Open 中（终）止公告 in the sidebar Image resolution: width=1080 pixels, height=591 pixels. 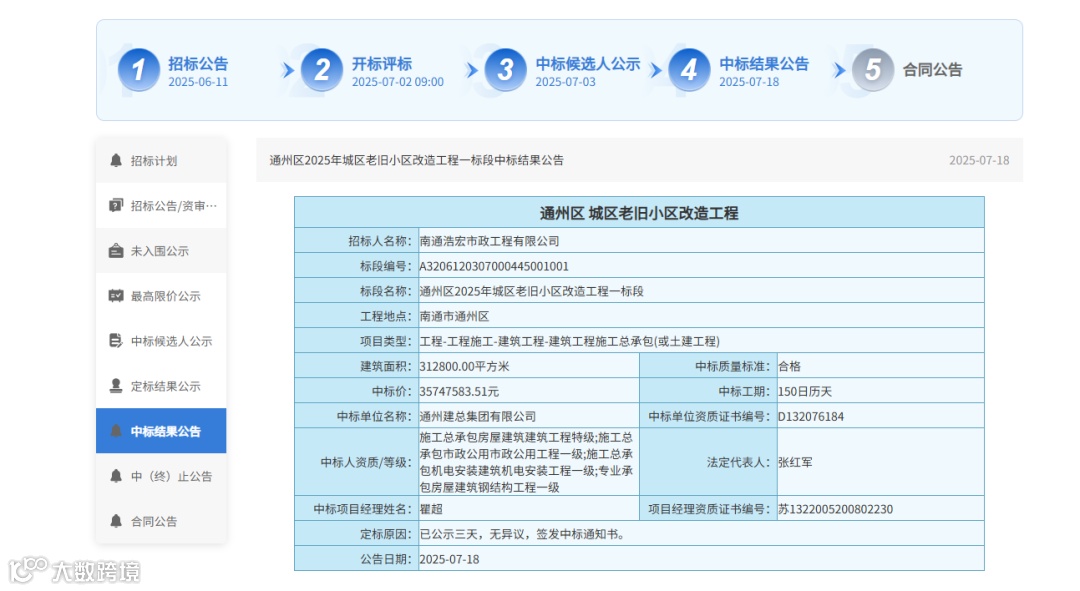(x=161, y=476)
